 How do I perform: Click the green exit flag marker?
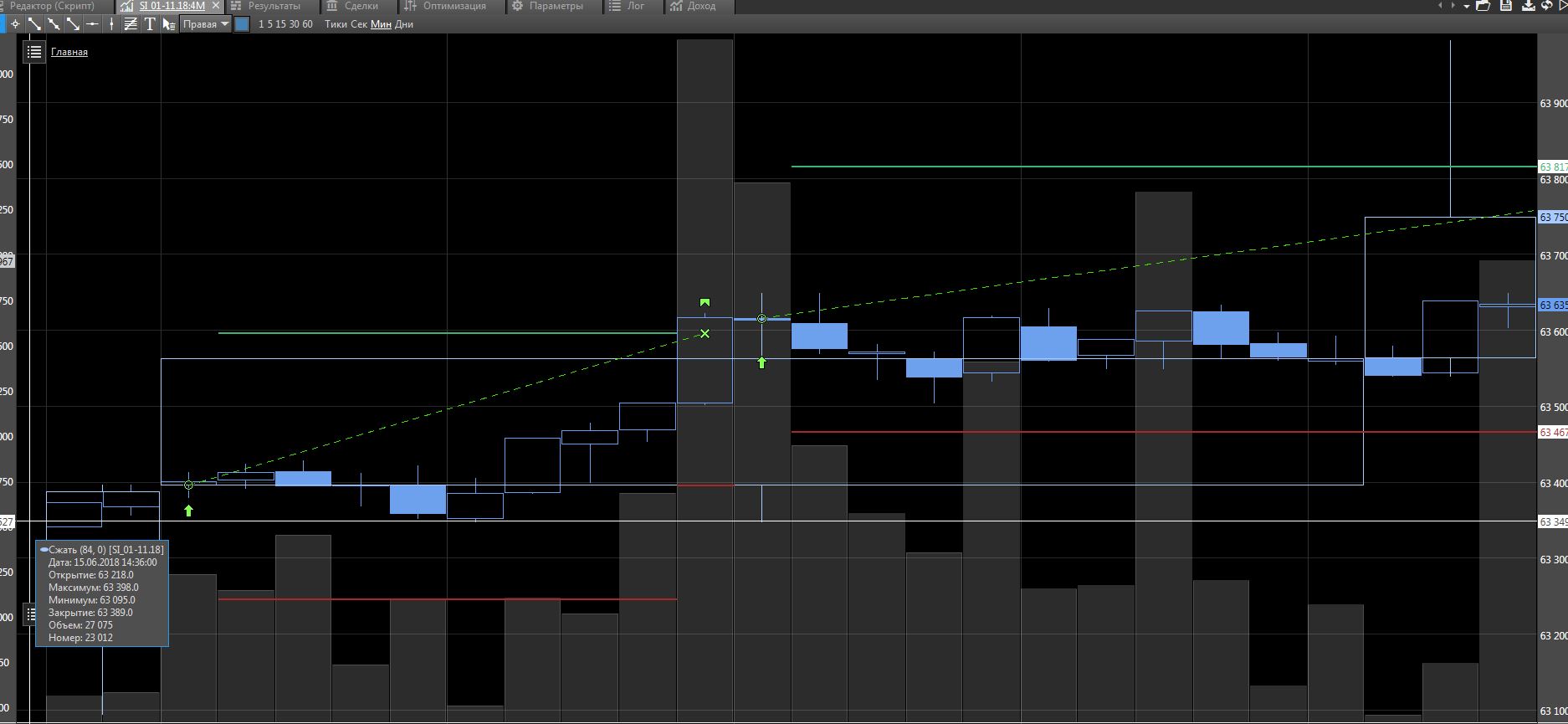pyautogui.click(x=705, y=302)
